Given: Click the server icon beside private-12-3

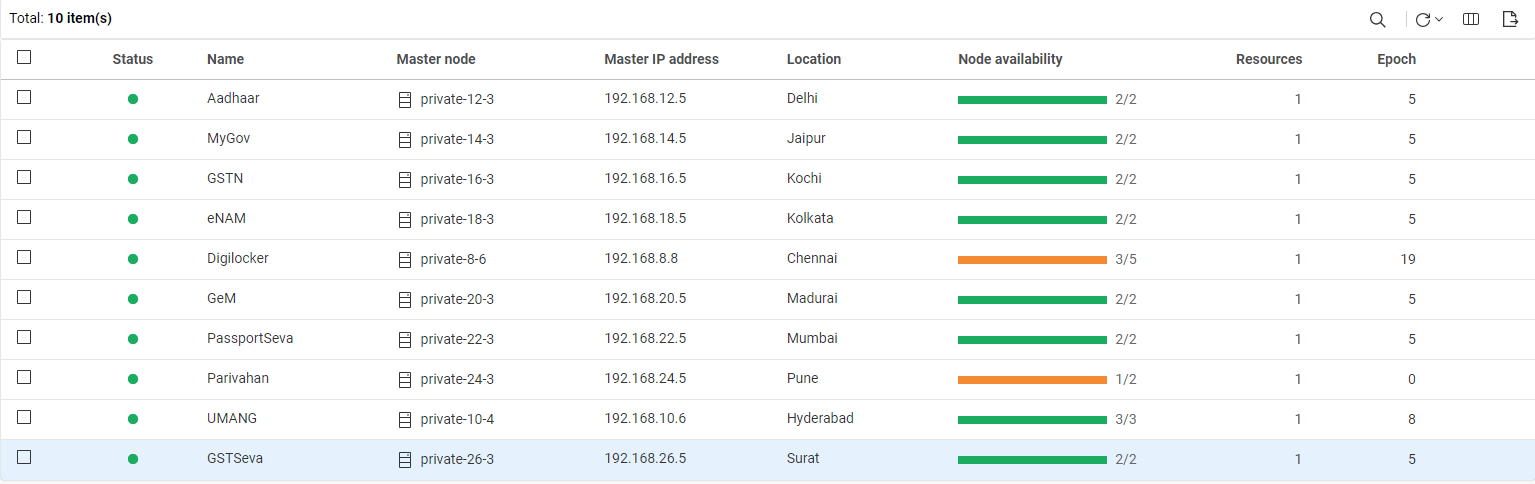Looking at the screenshot, I should [x=405, y=100].
